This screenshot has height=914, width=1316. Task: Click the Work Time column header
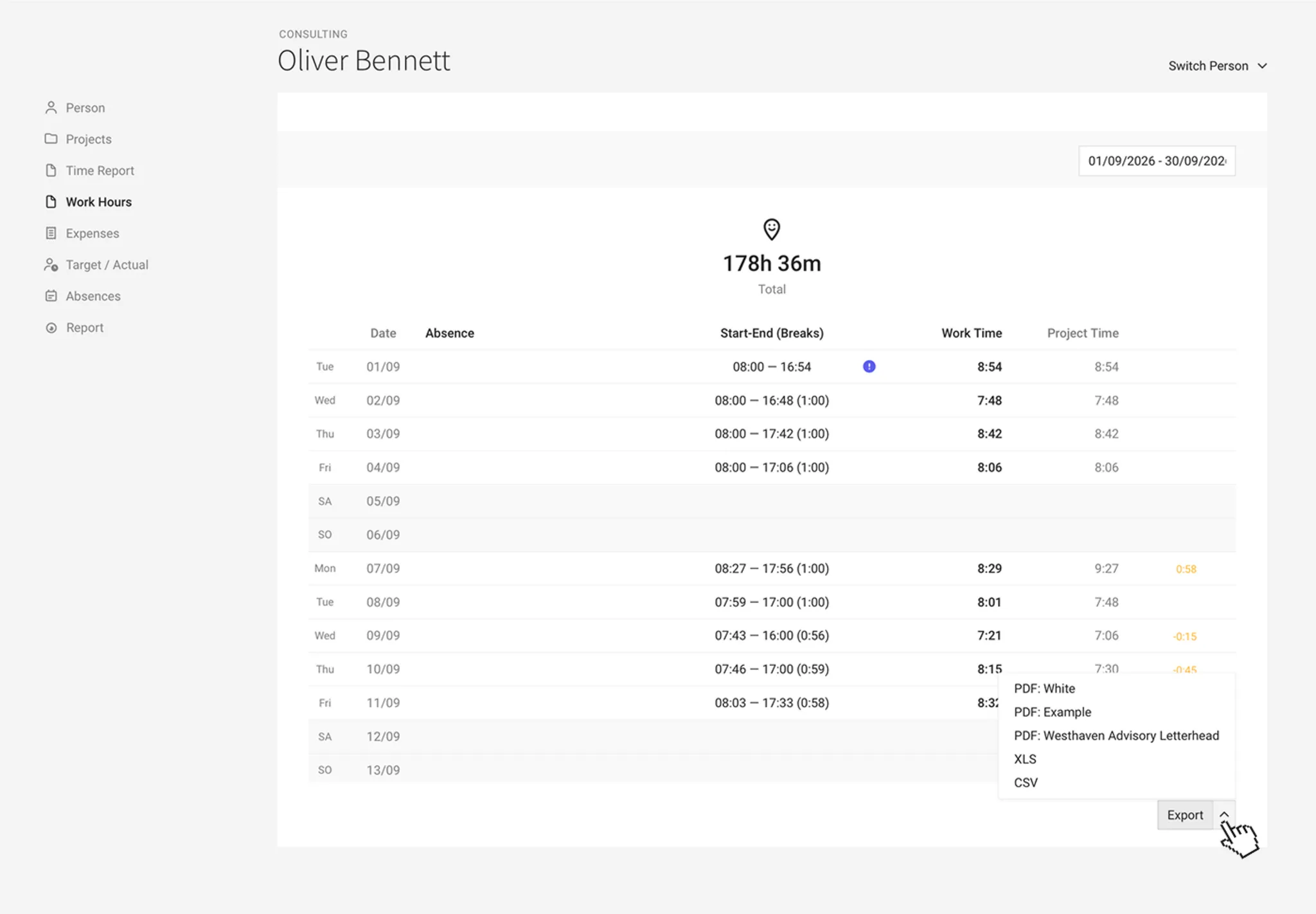pos(972,333)
